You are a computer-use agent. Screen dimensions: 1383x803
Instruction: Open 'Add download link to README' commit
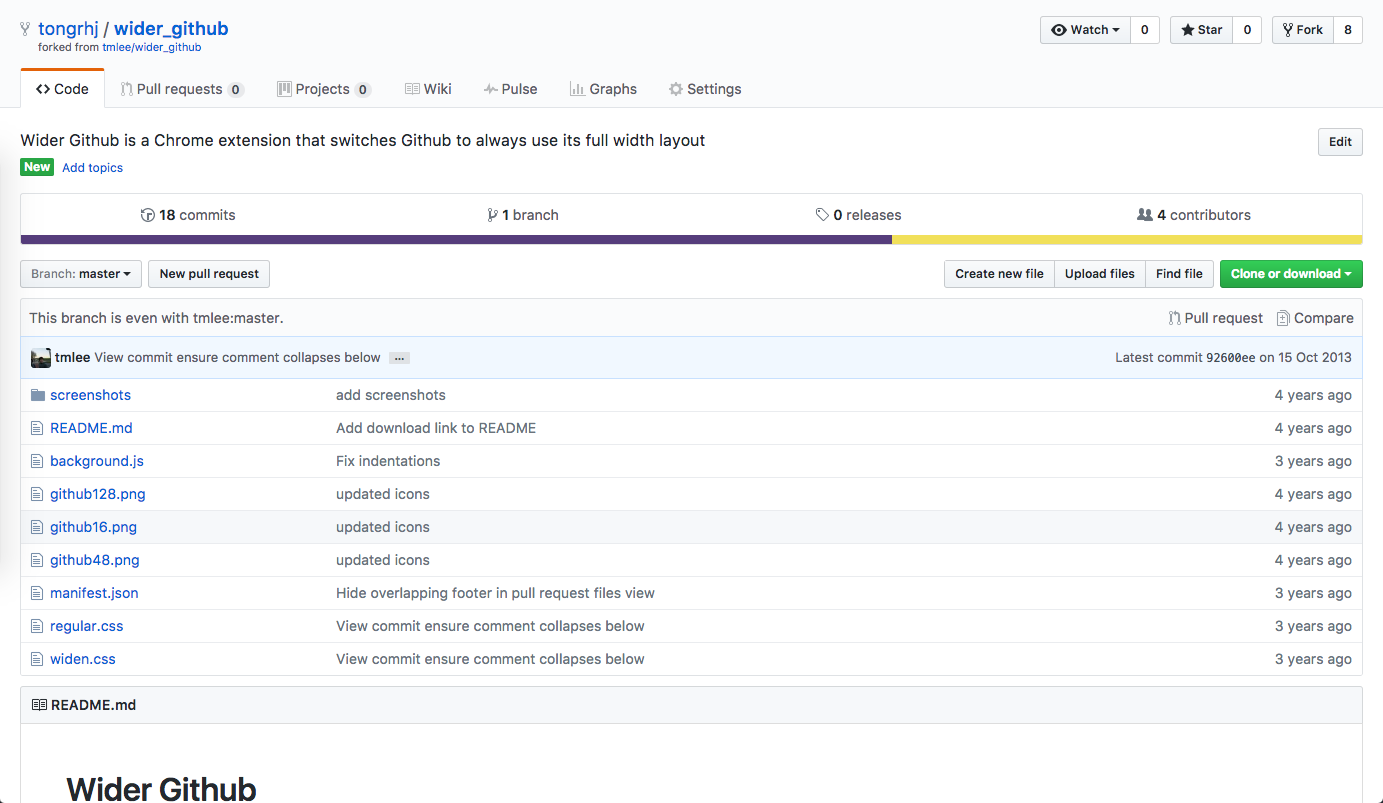[x=436, y=428]
